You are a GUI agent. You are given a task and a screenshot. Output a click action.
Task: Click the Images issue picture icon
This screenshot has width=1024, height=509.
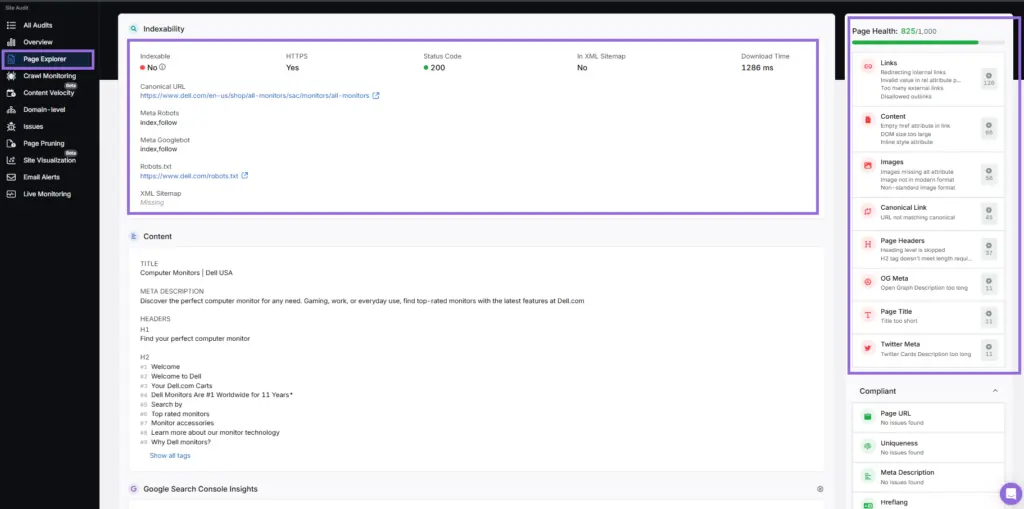[x=868, y=165]
